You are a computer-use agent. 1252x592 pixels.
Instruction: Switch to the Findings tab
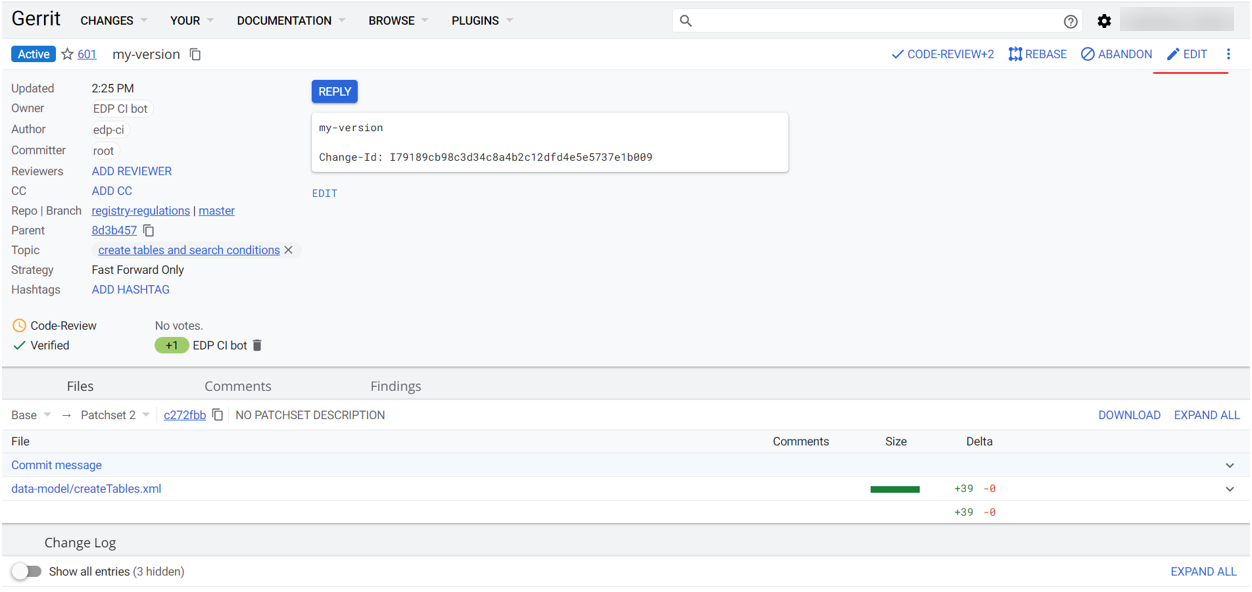click(396, 386)
